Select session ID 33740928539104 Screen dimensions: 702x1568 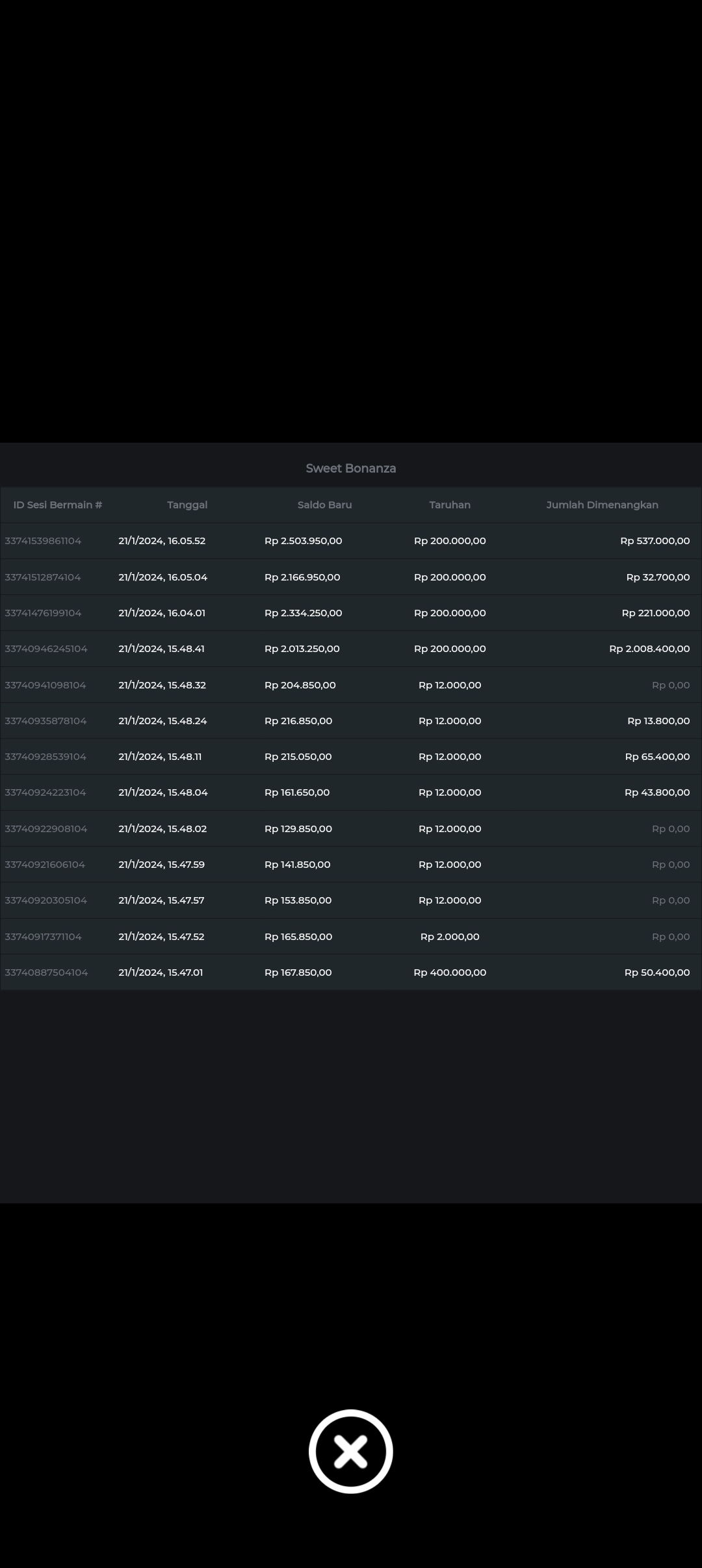tap(45, 757)
